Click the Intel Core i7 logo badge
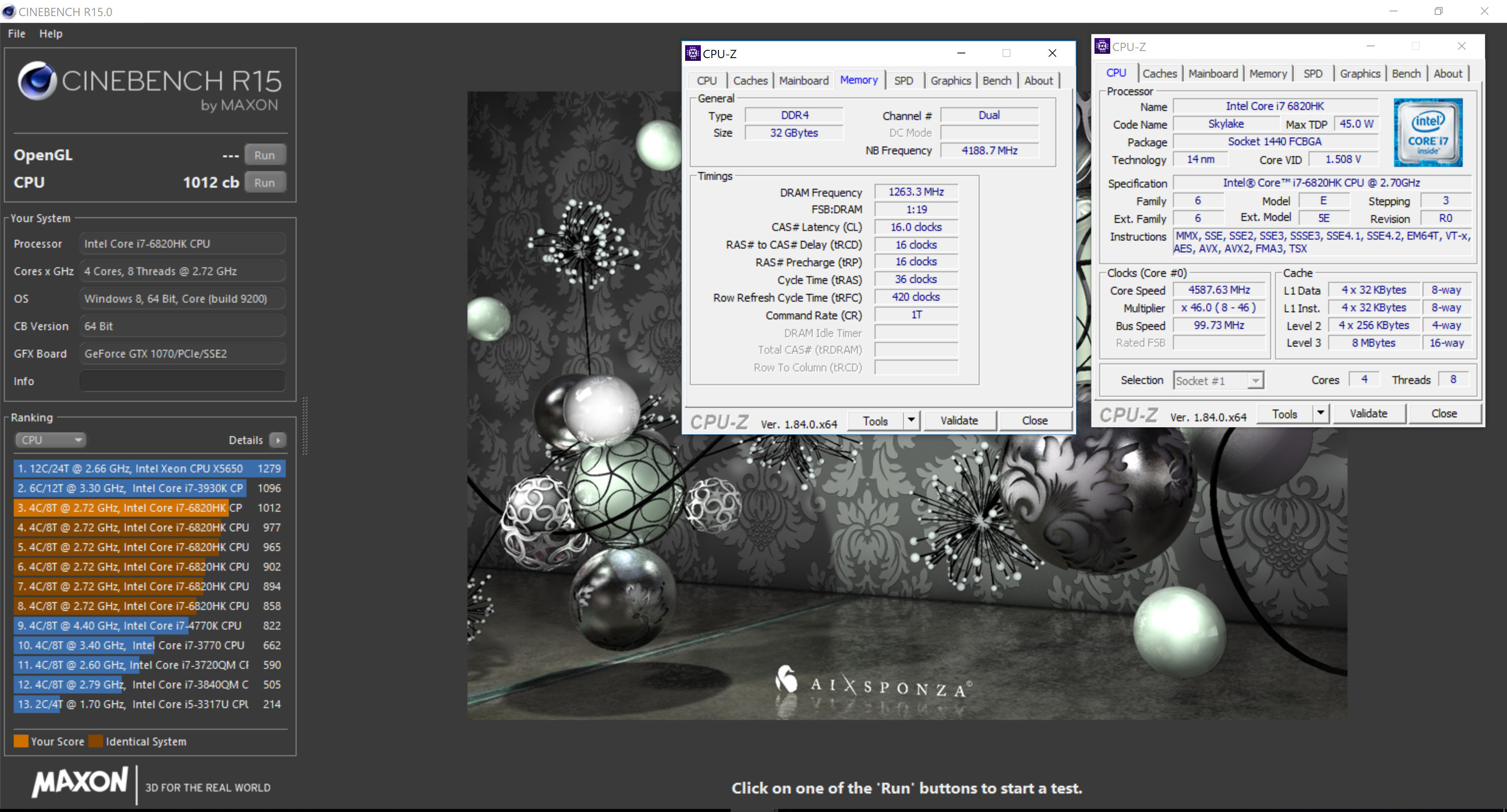 (x=1428, y=133)
